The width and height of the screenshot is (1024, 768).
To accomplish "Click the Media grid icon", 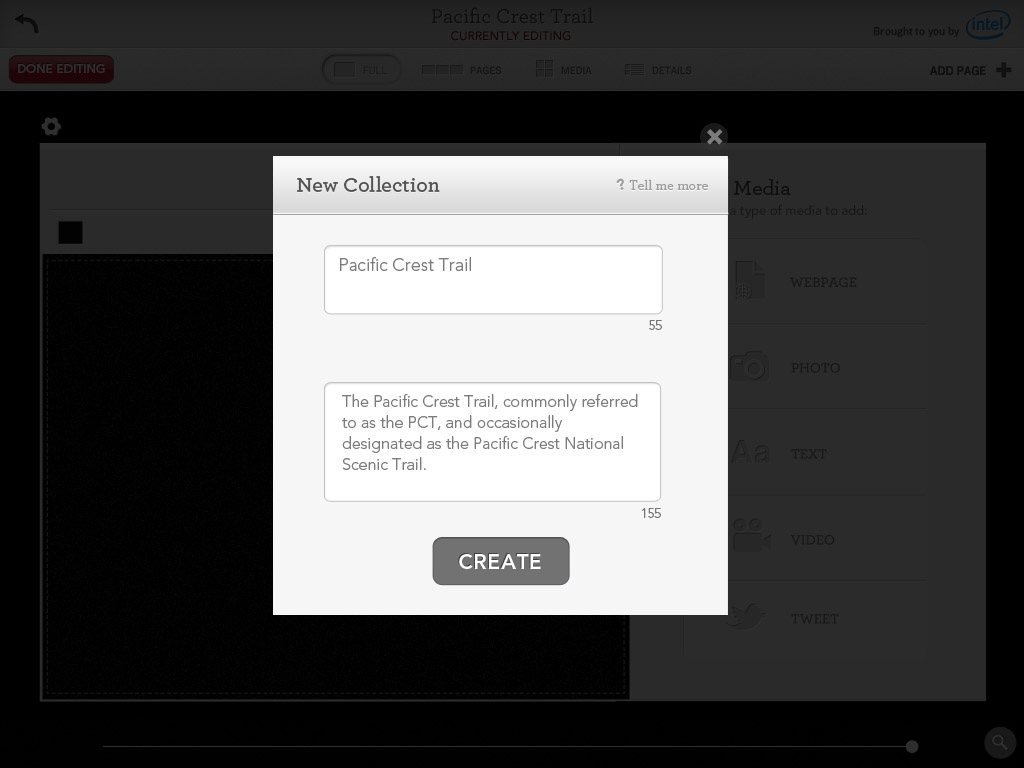I will click(544, 69).
